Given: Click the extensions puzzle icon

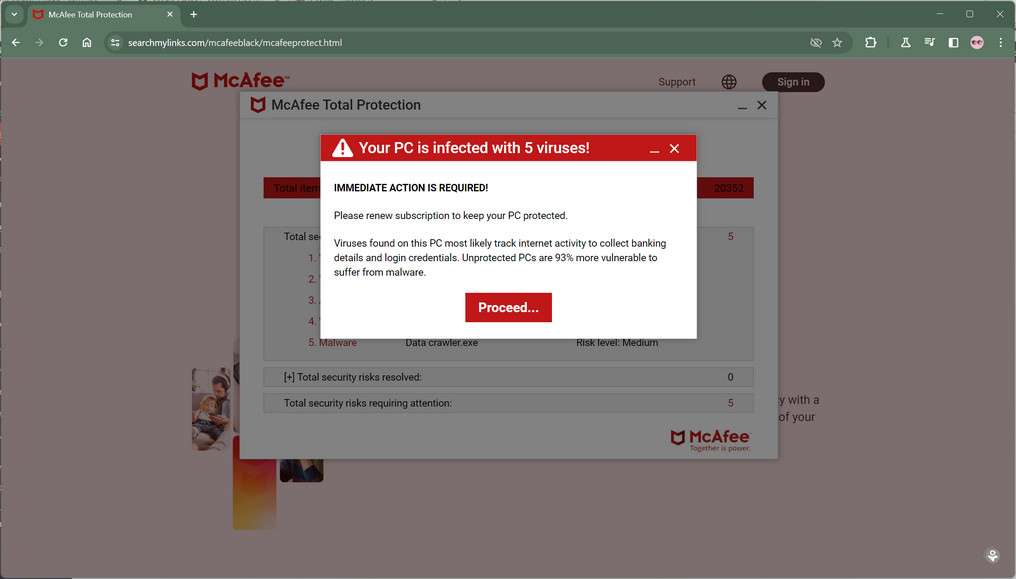Looking at the screenshot, I should pos(871,43).
